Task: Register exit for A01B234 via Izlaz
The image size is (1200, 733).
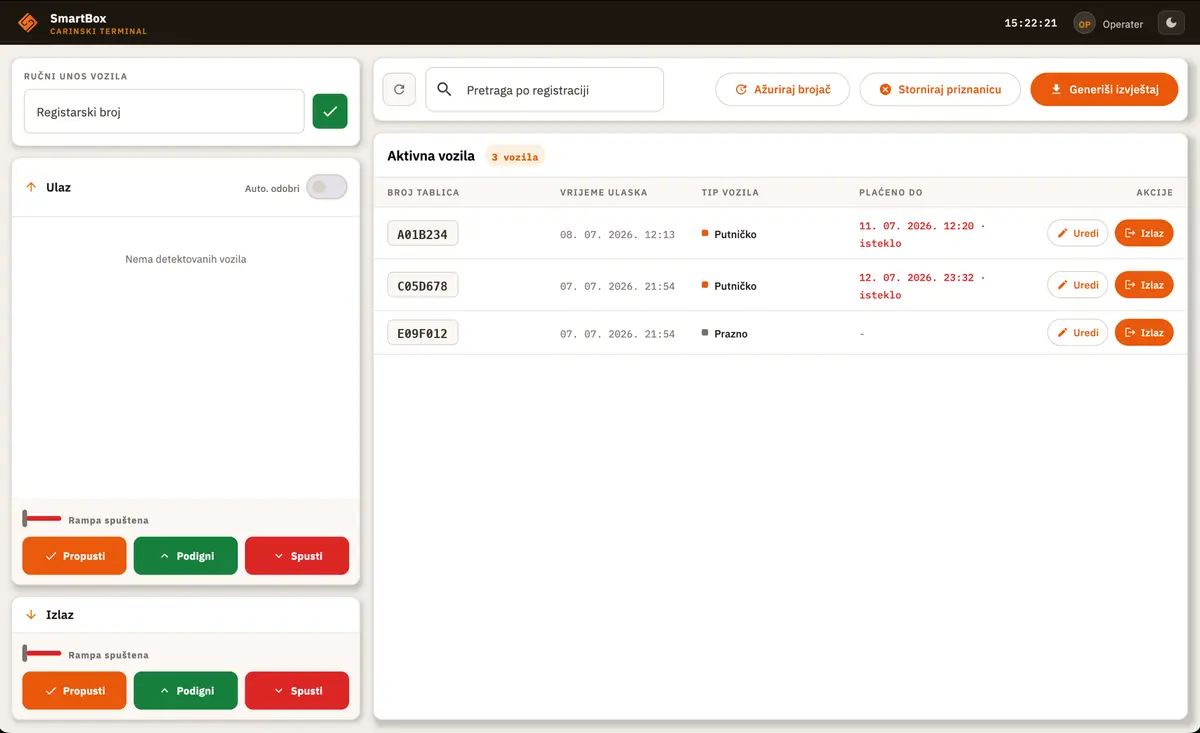Action: point(1144,233)
